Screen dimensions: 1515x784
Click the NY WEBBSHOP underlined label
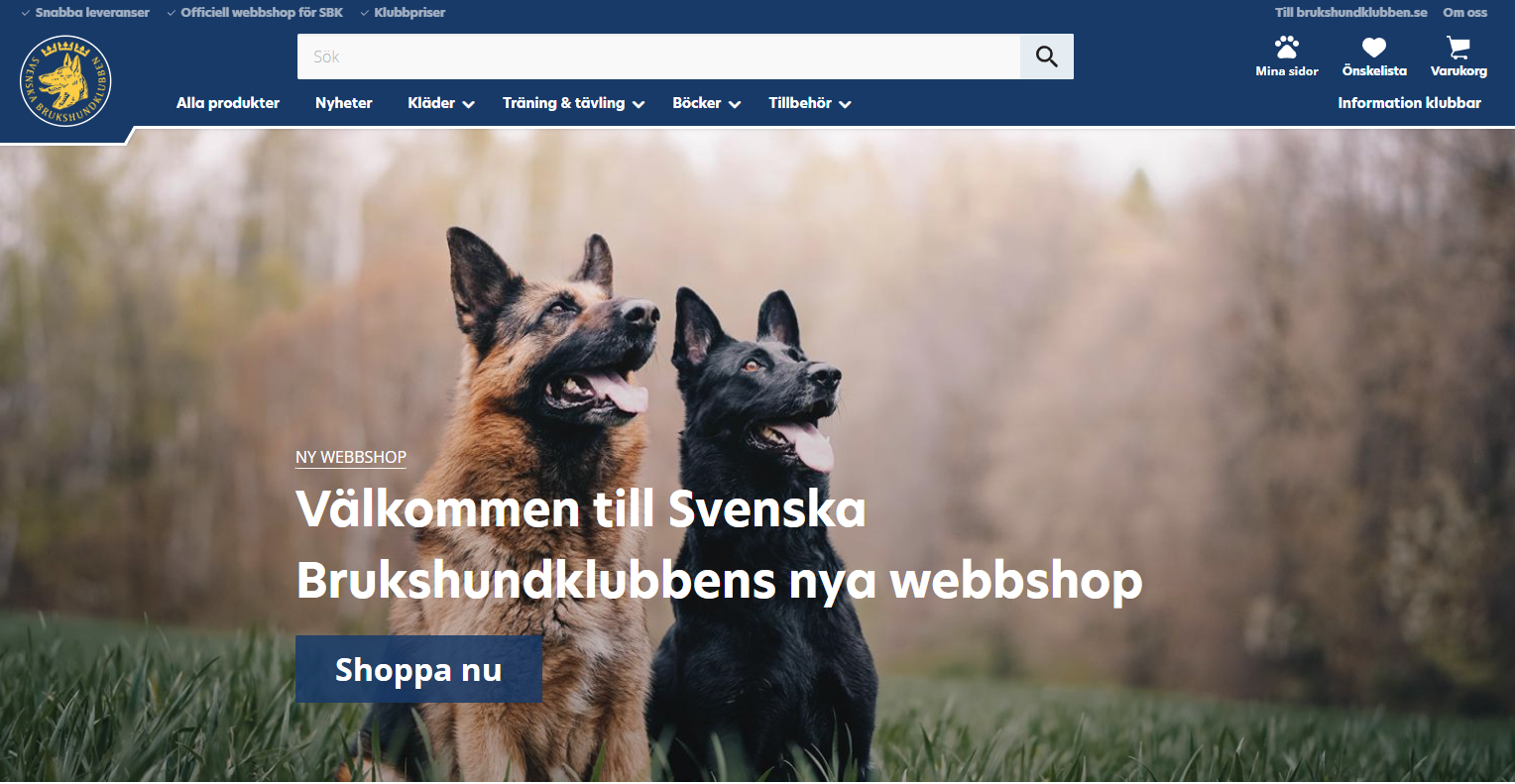click(x=351, y=458)
